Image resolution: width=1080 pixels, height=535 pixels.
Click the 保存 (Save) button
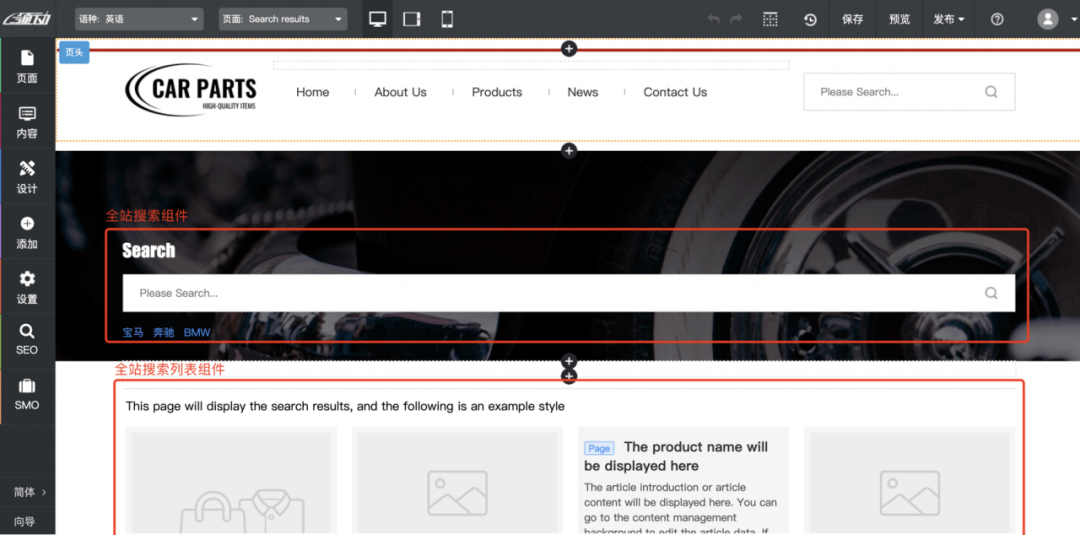(852, 19)
